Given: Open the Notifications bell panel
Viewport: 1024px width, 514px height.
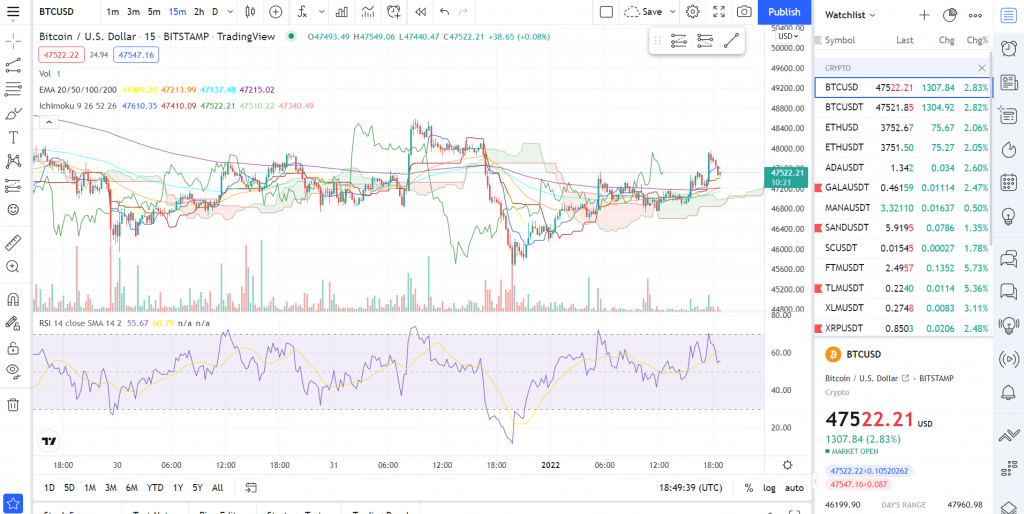Looking at the screenshot, I should pyautogui.click(x=1009, y=393).
